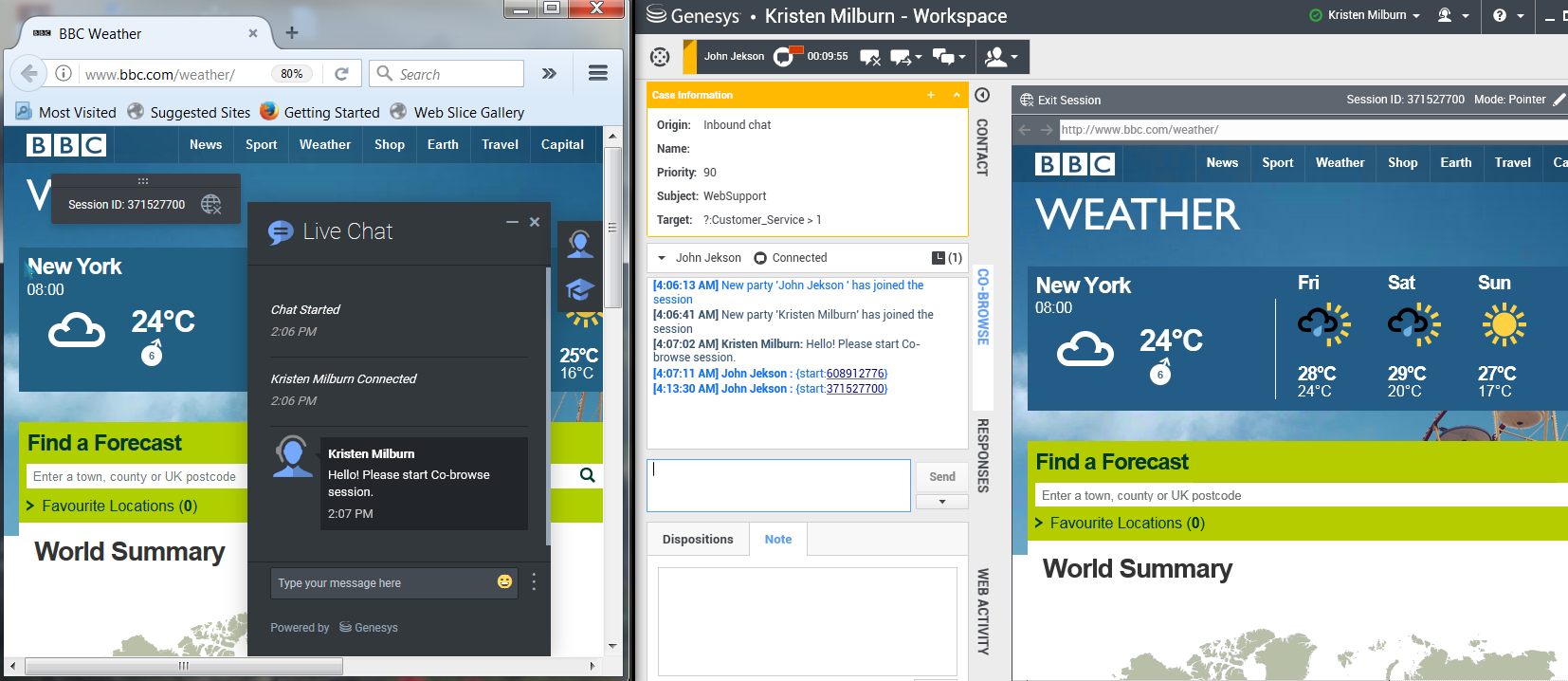Click the graduation cap icon in side widget
The height and width of the screenshot is (681, 1568).
tap(580, 289)
